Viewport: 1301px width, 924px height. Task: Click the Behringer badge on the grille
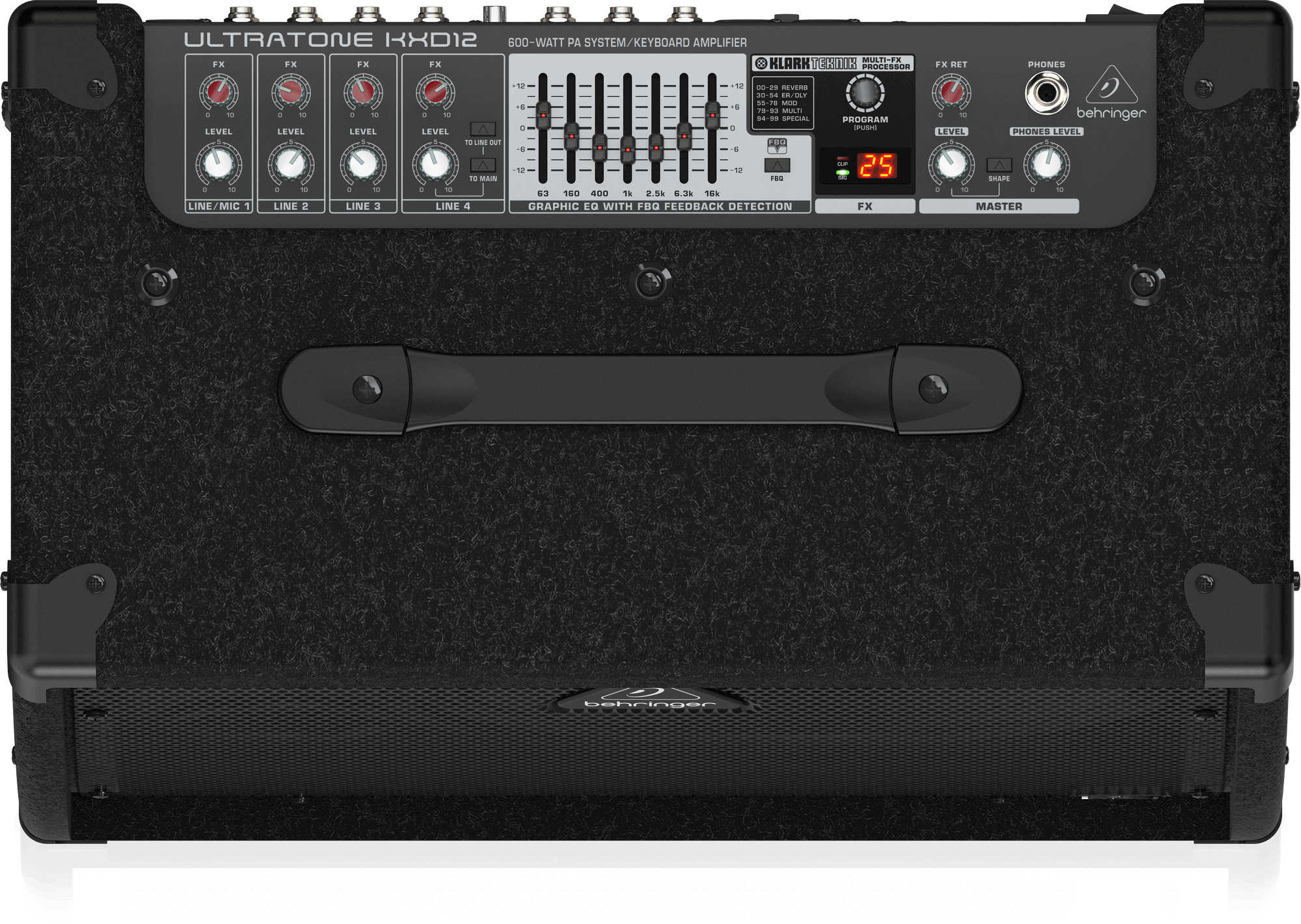(650, 699)
